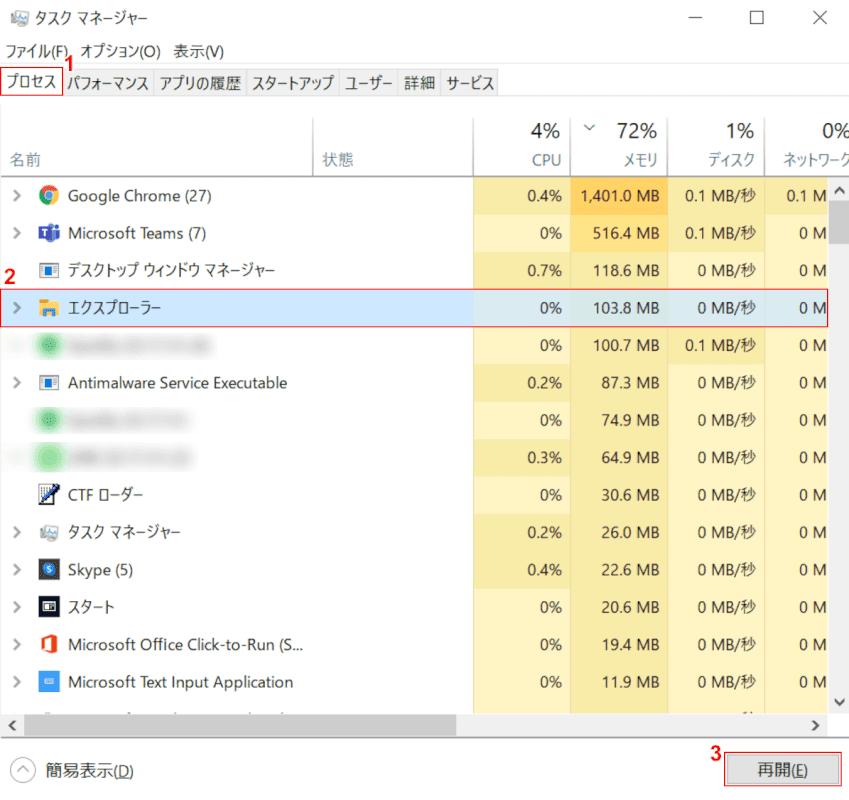Minimize the Task Manager window

(695, 18)
